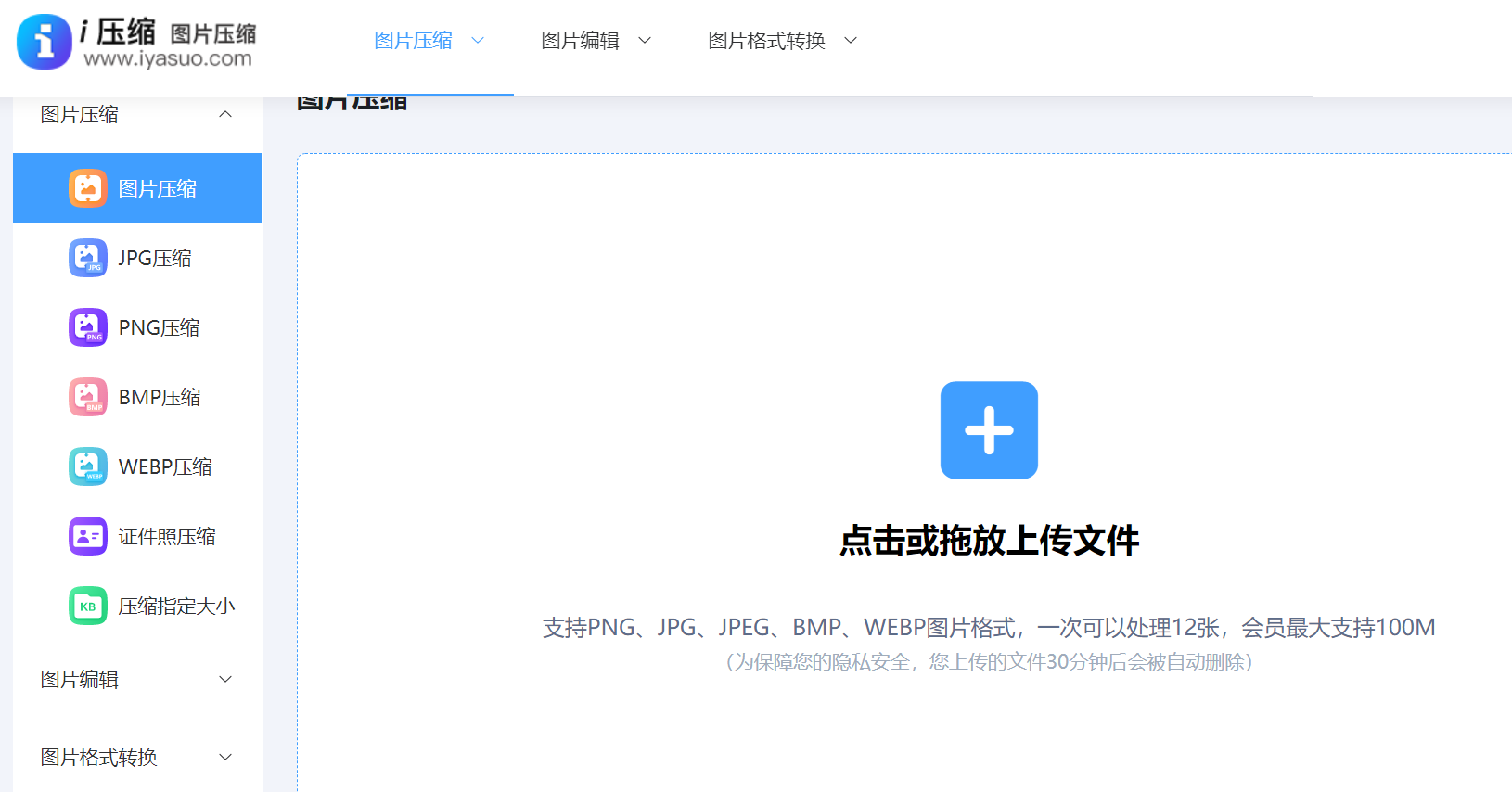Select the JPG压缩 text label in sidebar
The image size is (1512, 792).
coord(155,258)
